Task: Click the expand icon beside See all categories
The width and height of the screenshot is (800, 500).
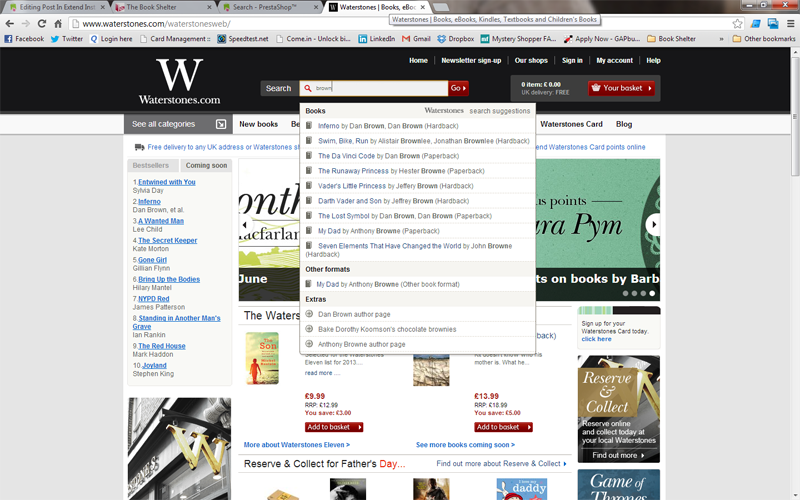Action: [x=221, y=124]
